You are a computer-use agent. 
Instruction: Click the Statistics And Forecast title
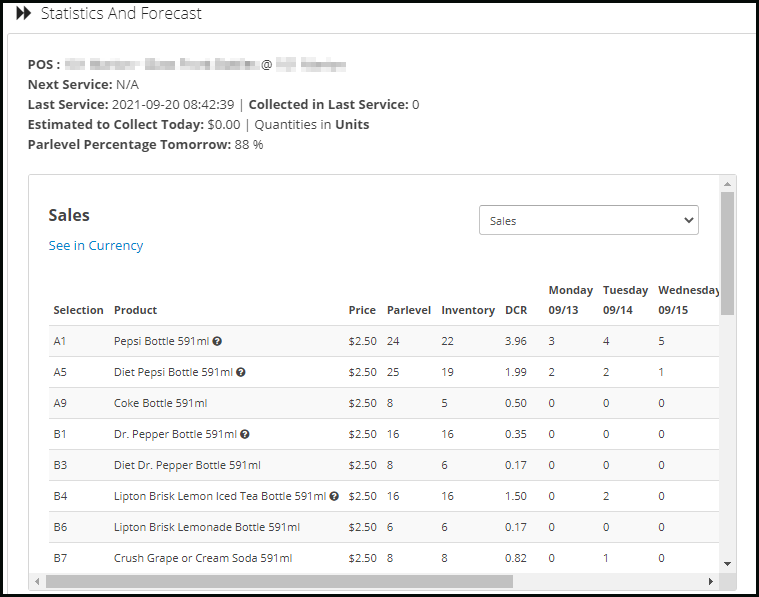(x=121, y=14)
